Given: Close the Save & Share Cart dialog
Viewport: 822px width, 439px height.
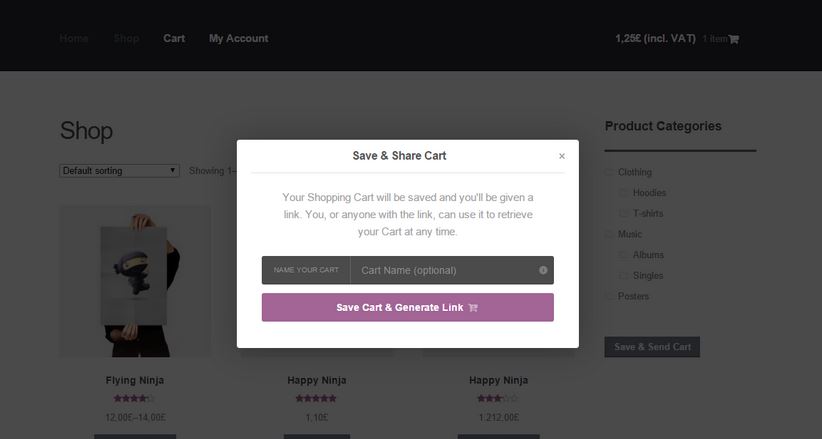Looking at the screenshot, I should 562,156.
